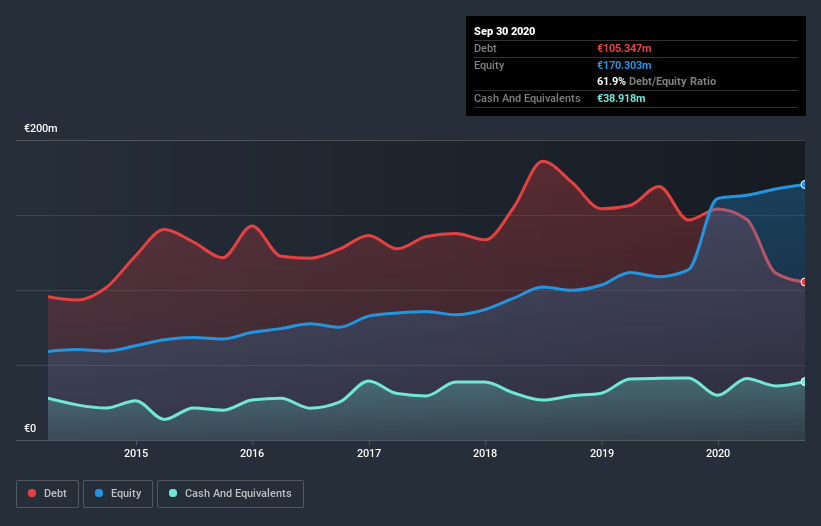The image size is (821, 526).
Task: Click the Sep 30 2020 tooltip date
Action: coord(504,31)
